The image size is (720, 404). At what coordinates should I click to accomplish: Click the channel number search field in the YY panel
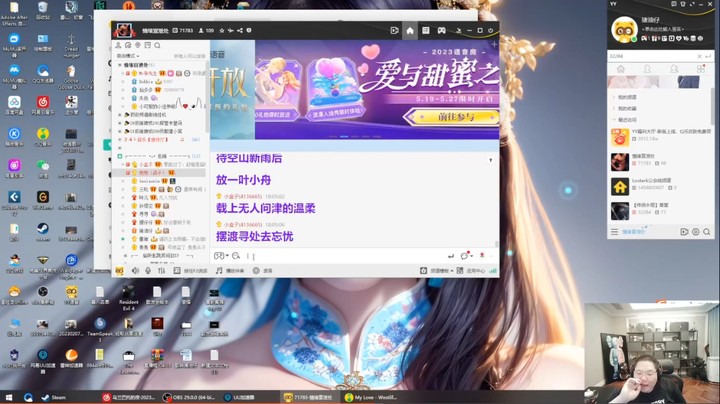click(x=652, y=56)
